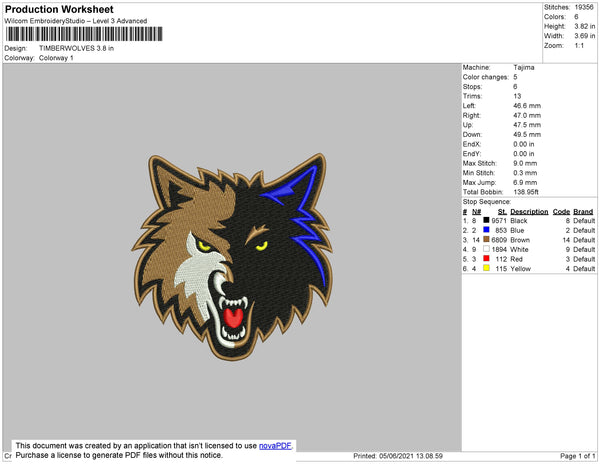Click the 'Code' column header
The width and height of the screenshot is (600, 464).
click(561, 212)
